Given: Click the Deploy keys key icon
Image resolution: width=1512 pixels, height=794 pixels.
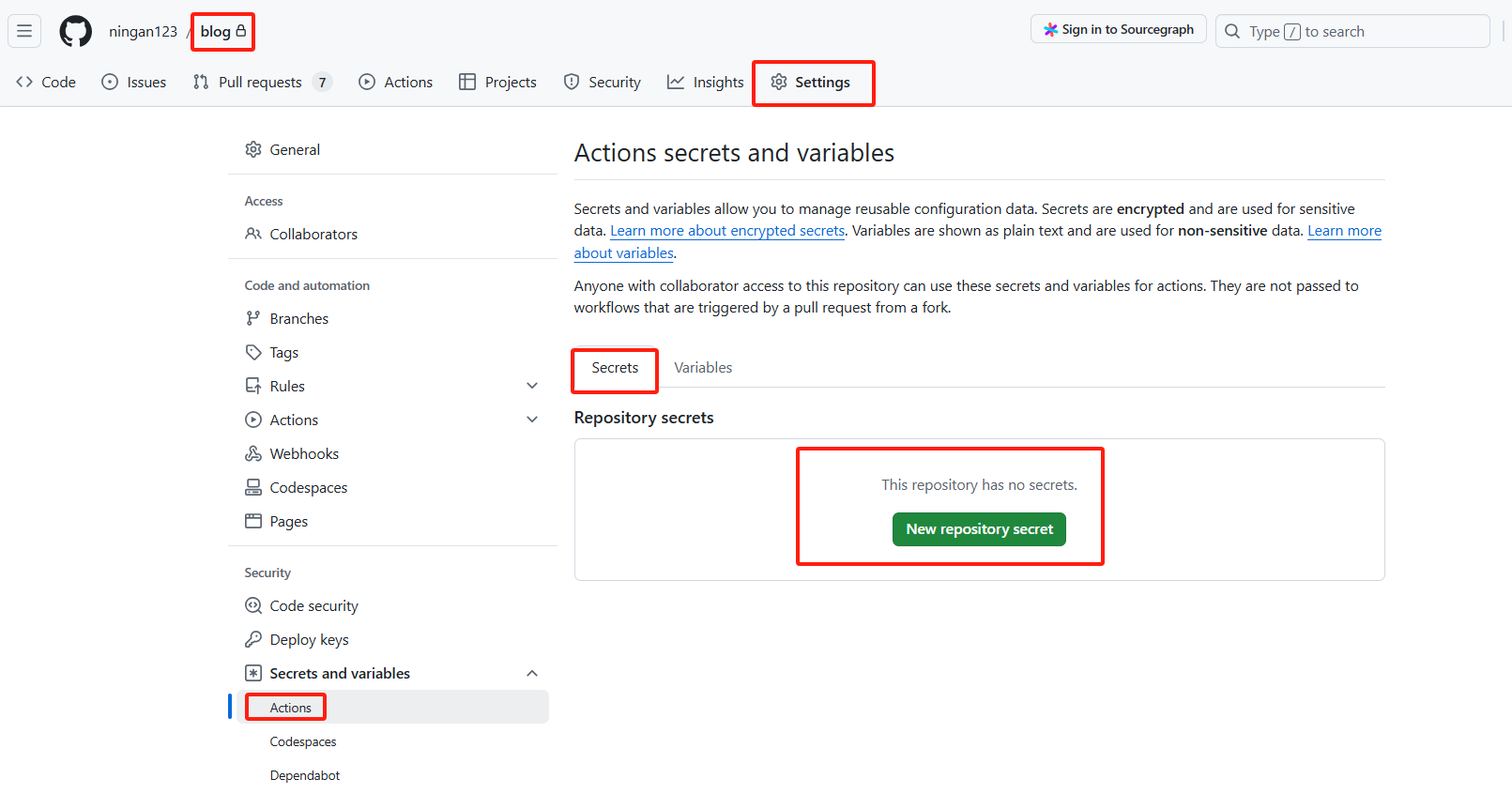Looking at the screenshot, I should tap(253, 639).
